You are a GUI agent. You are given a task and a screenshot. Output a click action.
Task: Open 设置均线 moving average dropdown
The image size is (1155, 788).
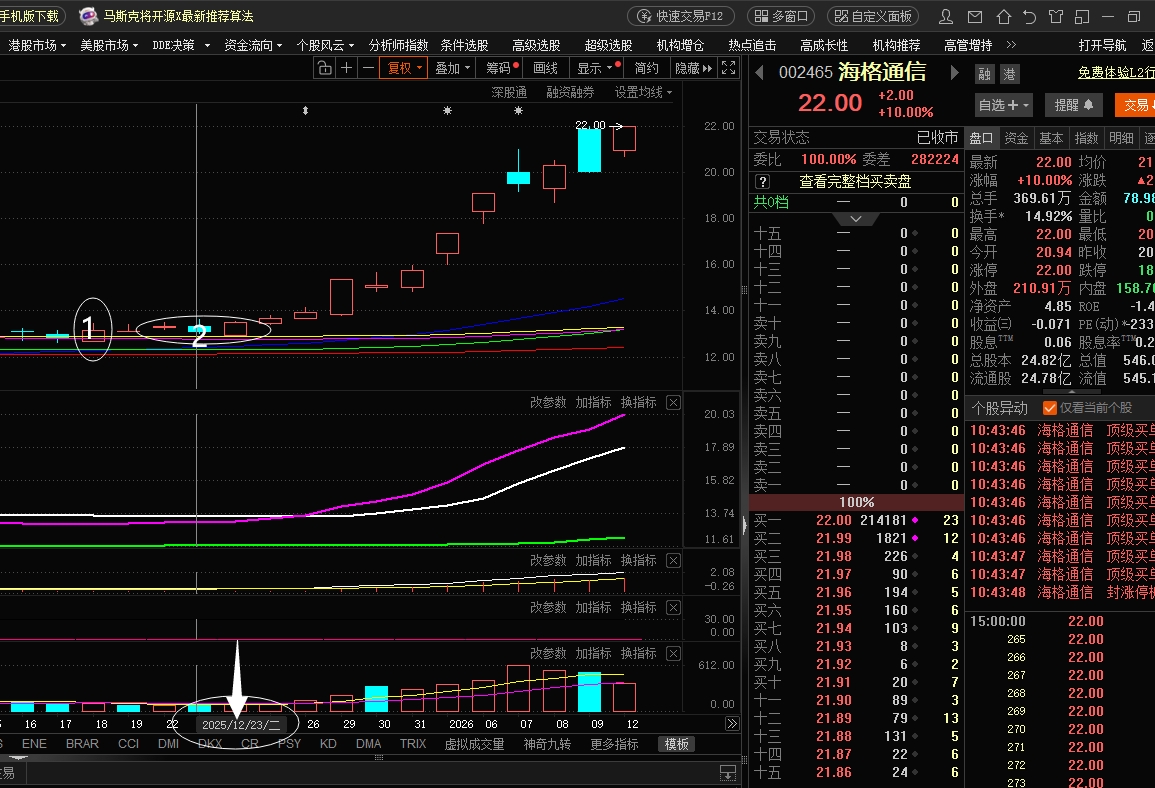pyautogui.click(x=643, y=92)
